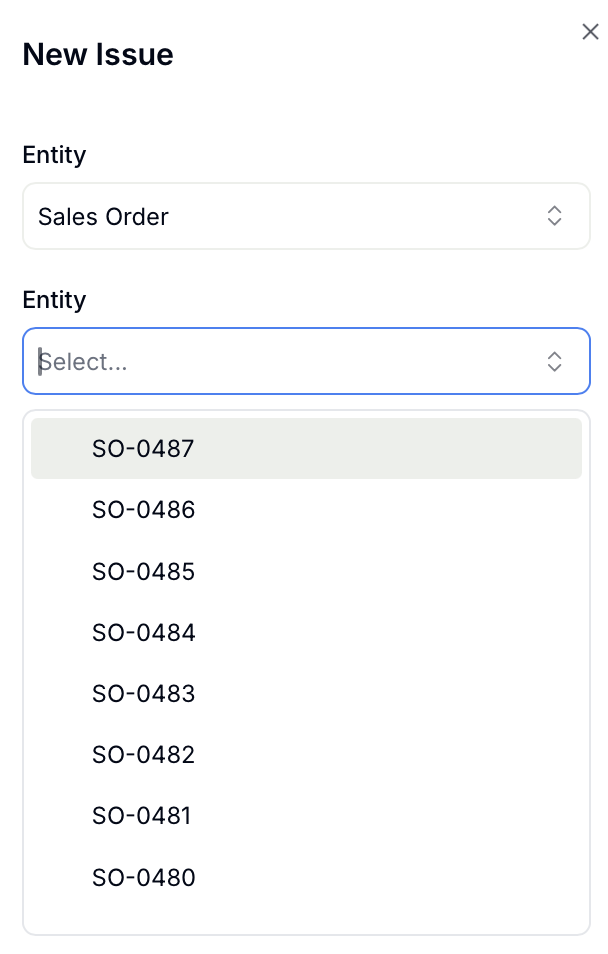Click the Entity label above Sales Order
Screen dimensions: 608x954
(54, 155)
